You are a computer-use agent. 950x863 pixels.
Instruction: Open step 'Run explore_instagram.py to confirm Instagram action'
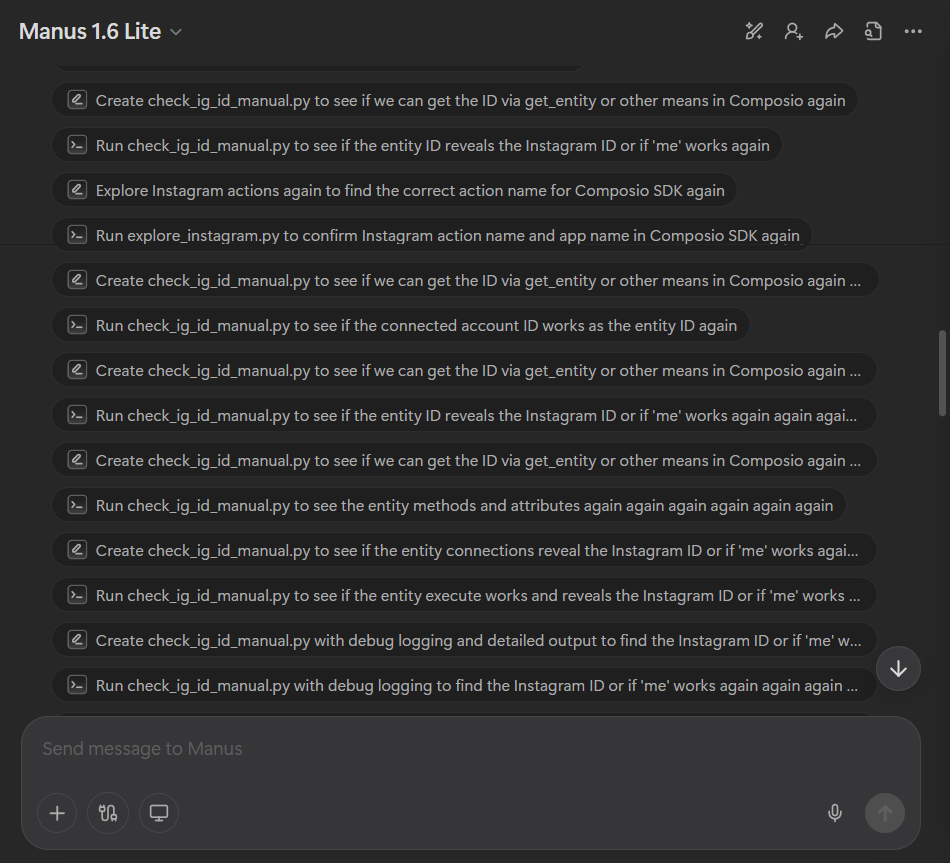(432, 235)
